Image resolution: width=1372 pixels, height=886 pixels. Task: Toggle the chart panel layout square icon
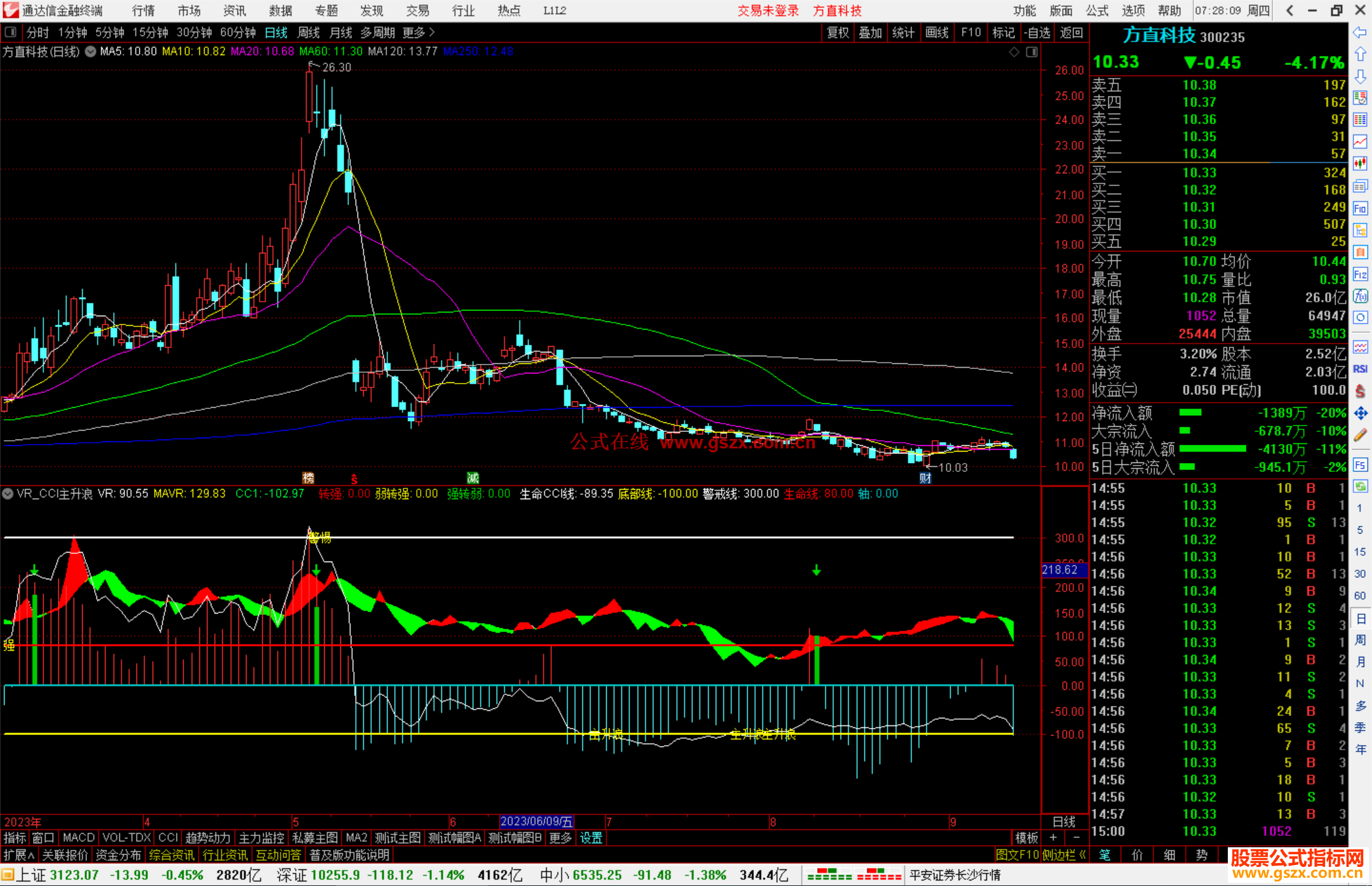(10, 32)
